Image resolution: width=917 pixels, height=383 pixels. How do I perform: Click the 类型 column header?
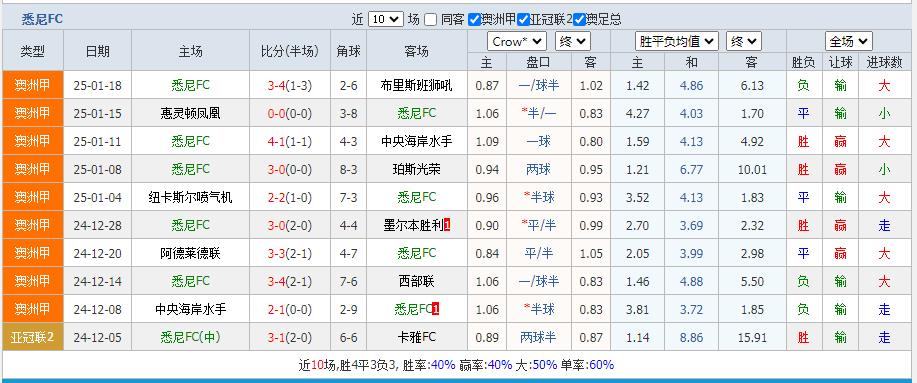(x=33, y=51)
